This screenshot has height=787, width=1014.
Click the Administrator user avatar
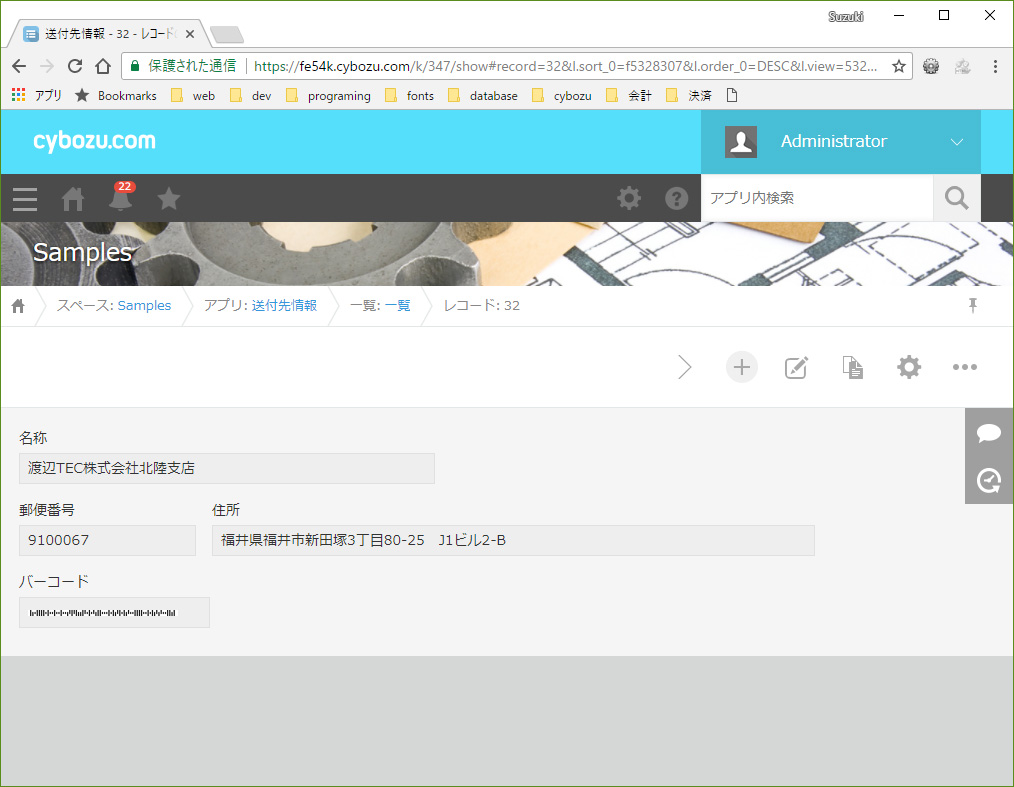741,142
